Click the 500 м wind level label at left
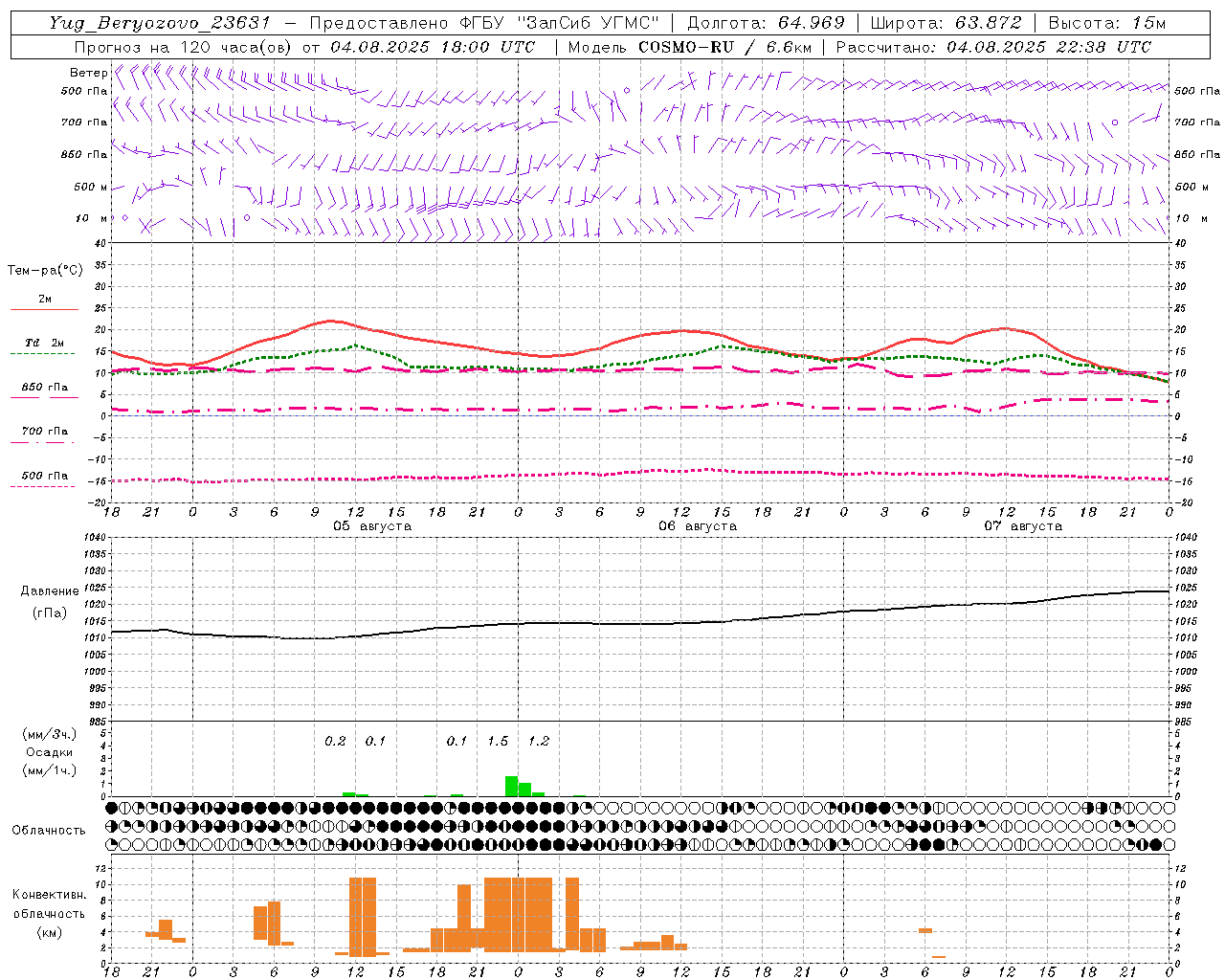Screen dimensions: 1225x980 point(91,187)
